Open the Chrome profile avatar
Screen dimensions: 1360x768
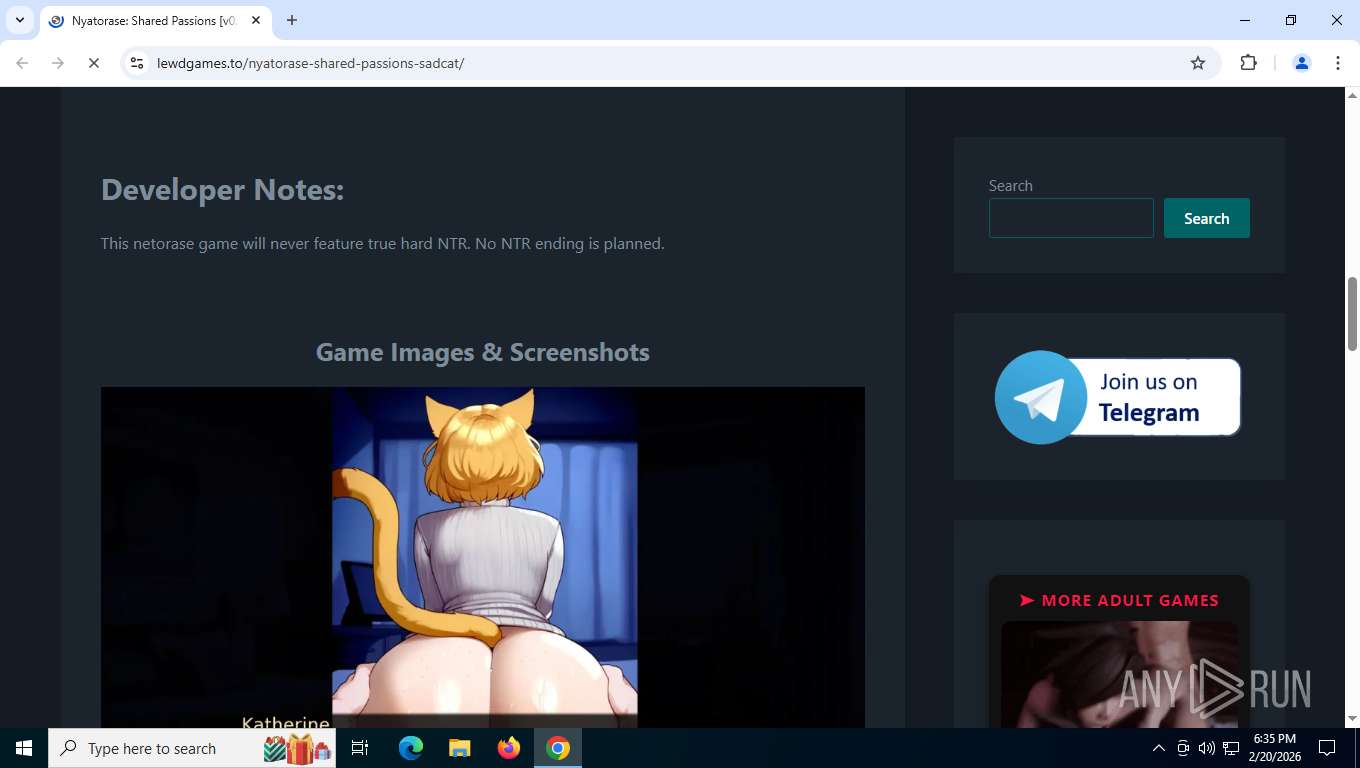(x=1302, y=63)
